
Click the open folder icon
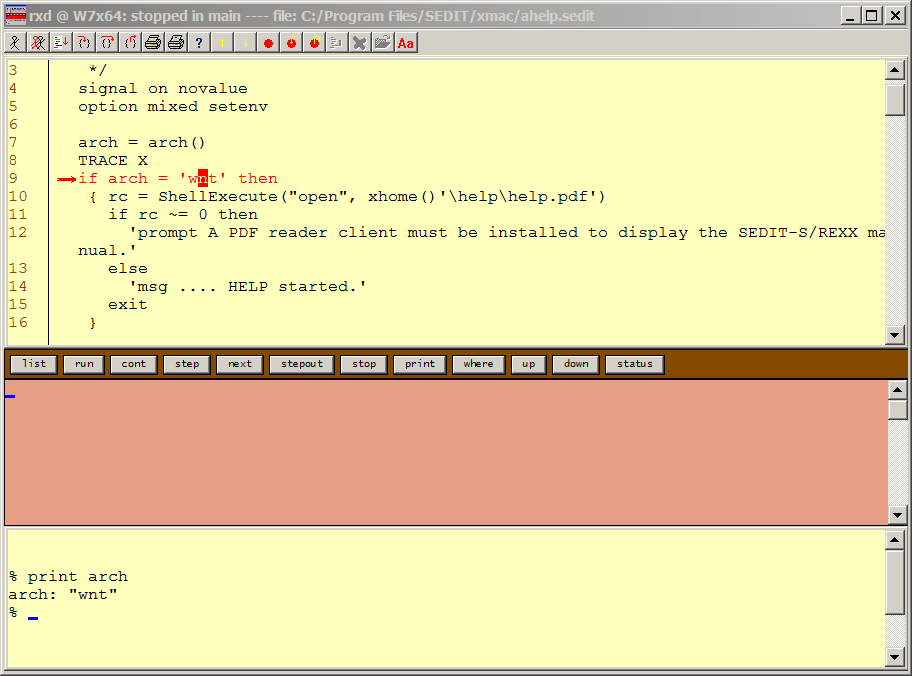click(383, 42)
